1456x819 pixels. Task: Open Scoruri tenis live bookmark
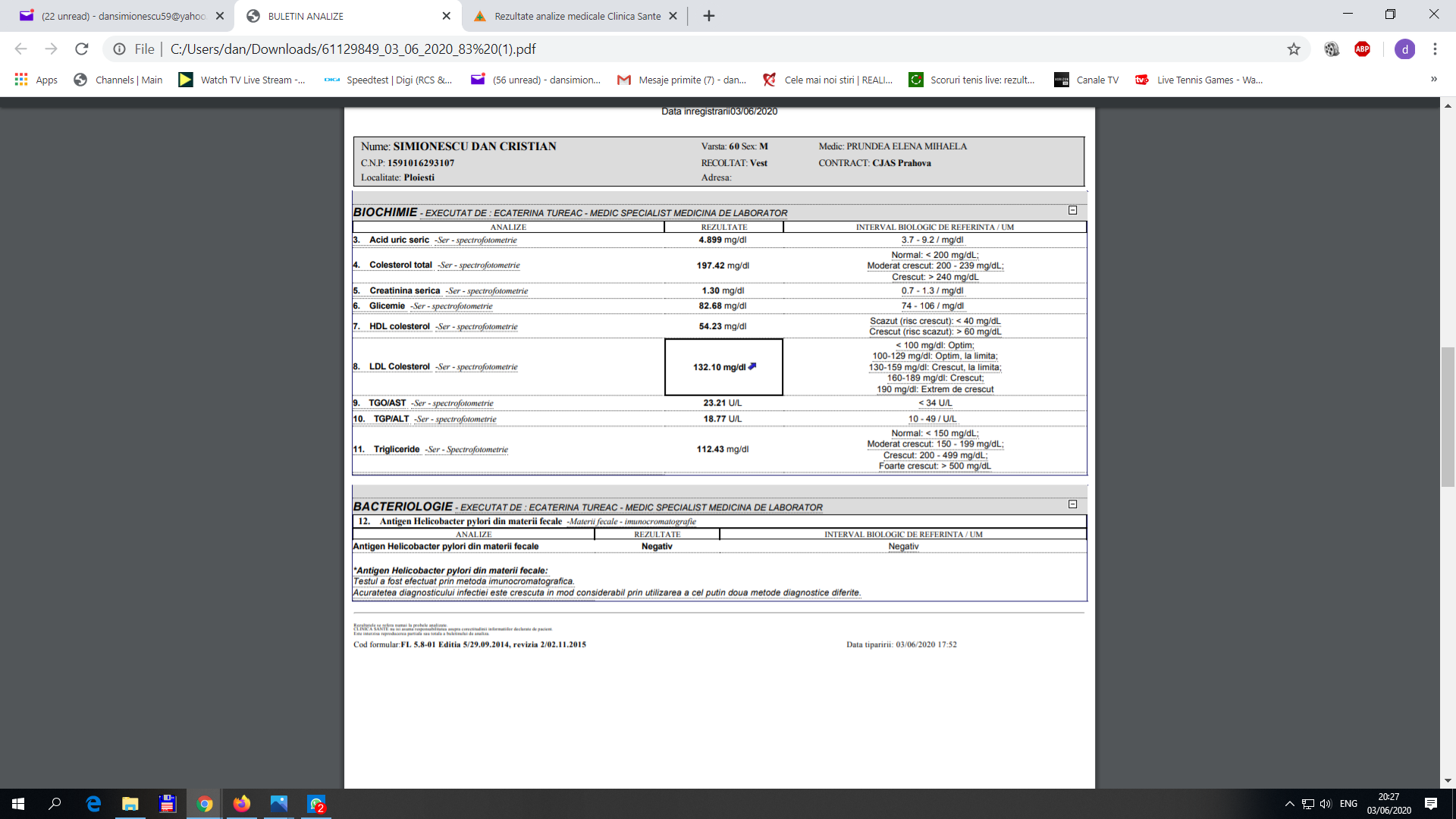click(x=971, y=80)
